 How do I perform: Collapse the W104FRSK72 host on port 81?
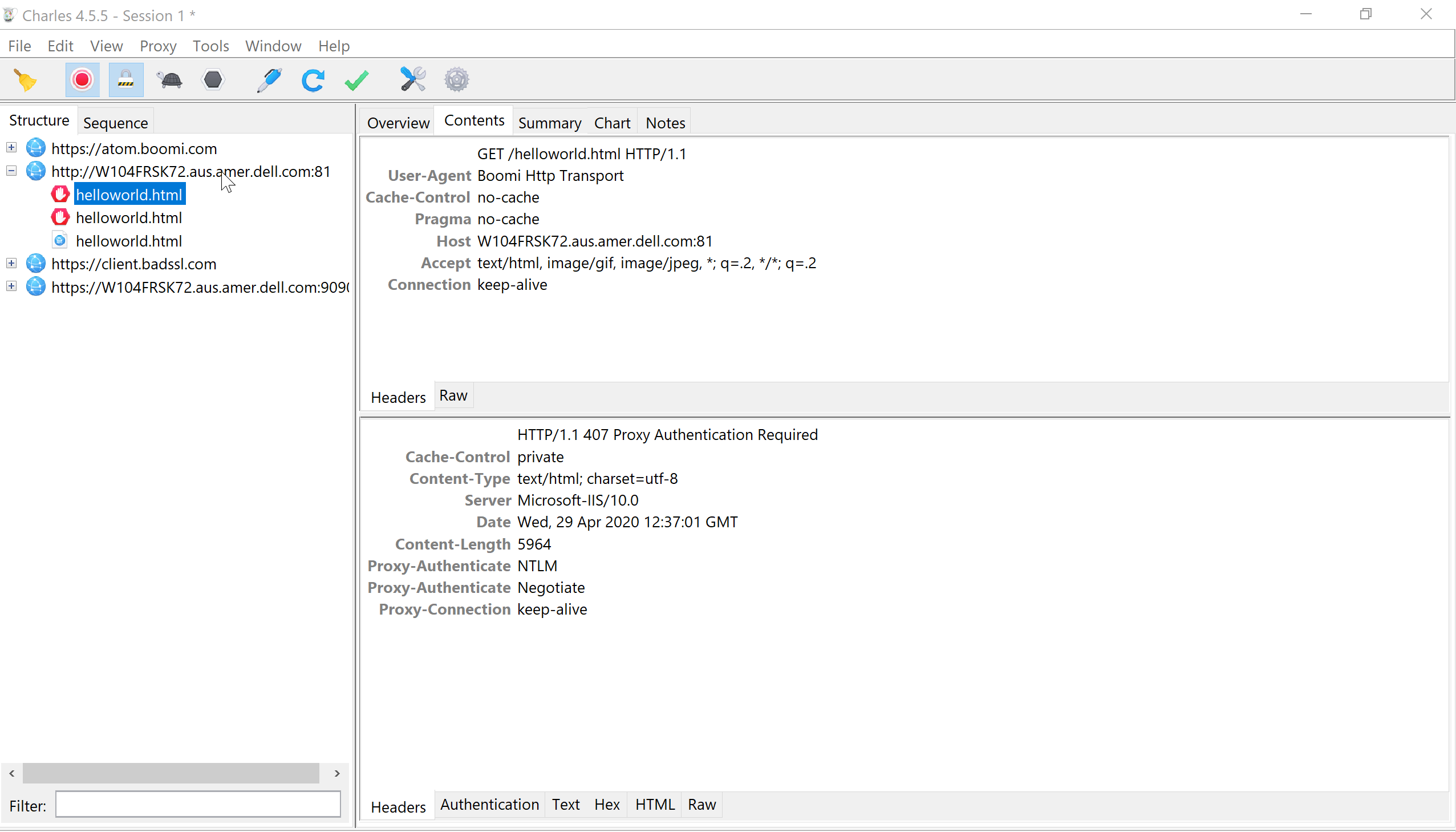pyautogui.click(x=11, y=170)
